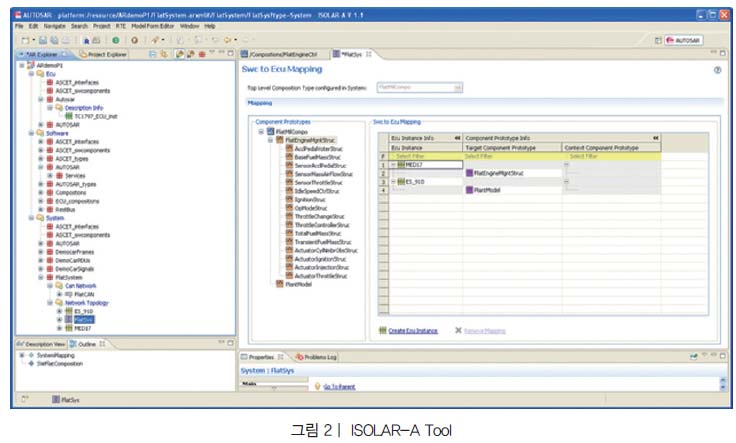This screenshot has width=736, height=443.
Task: Switch to the AUTOSAR perspective button
Action: [x=683, y=40]
